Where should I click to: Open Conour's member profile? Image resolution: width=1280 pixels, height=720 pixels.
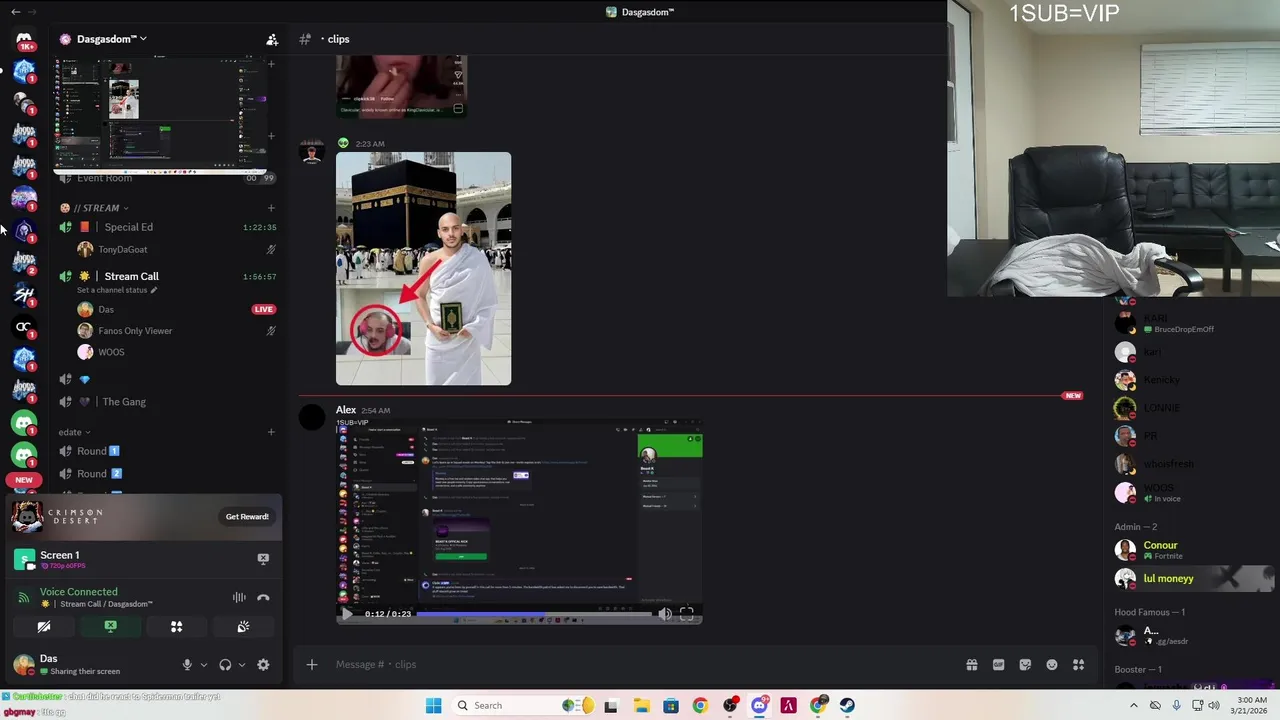(1160, 545)
